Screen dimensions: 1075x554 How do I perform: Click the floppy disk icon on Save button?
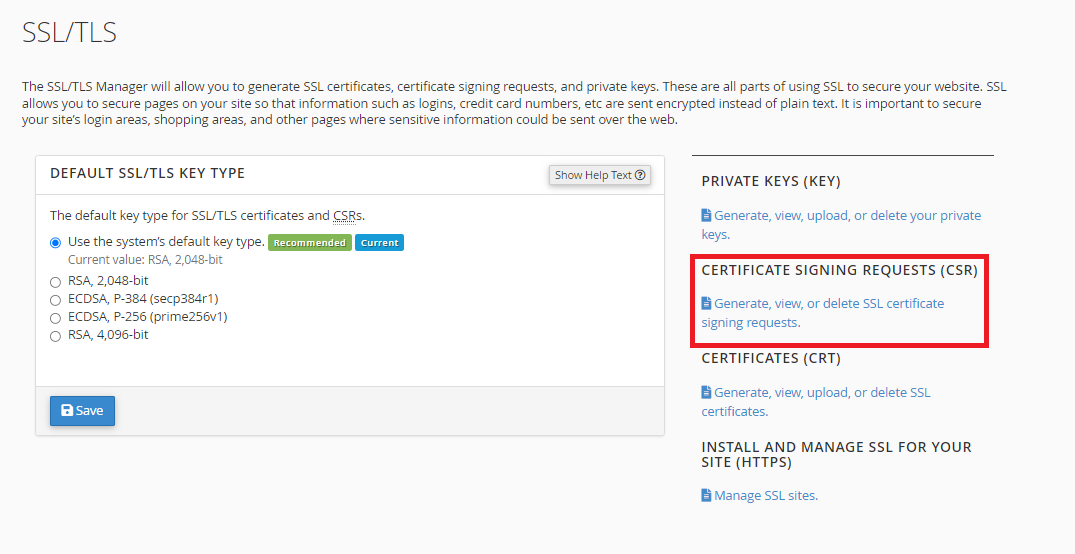click(67, 410)
